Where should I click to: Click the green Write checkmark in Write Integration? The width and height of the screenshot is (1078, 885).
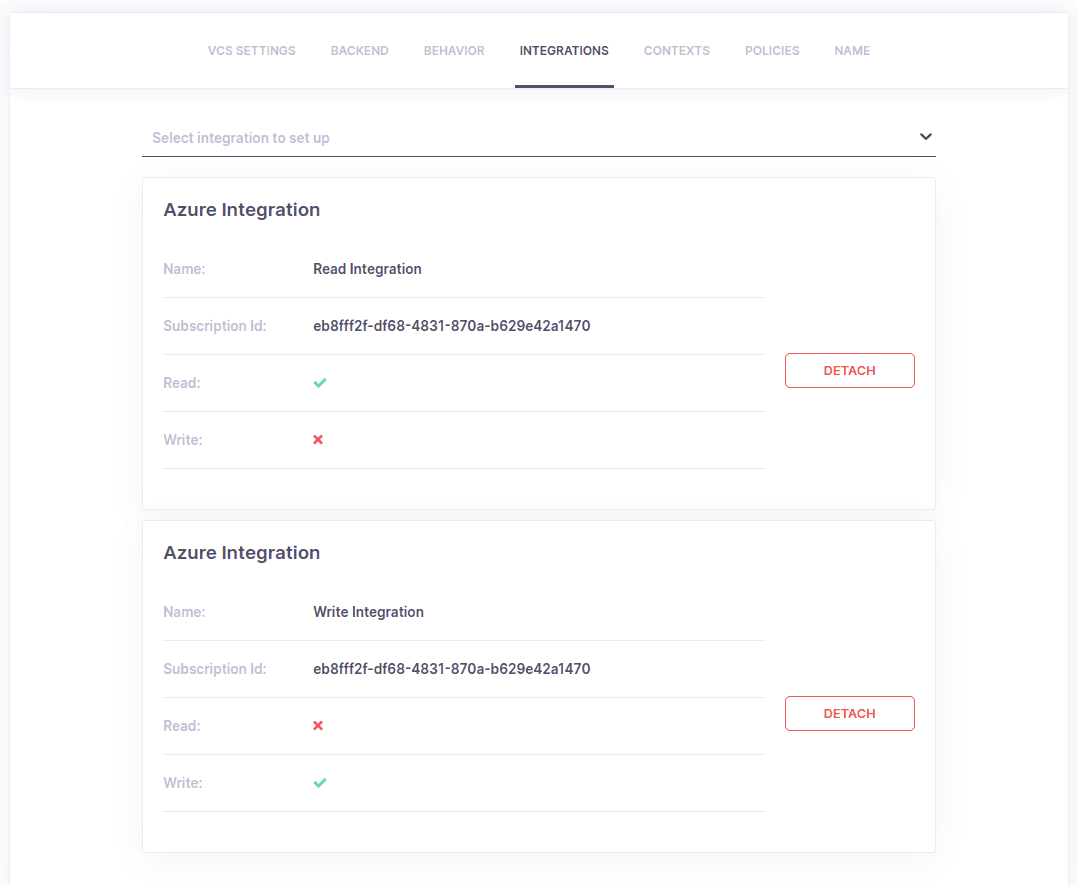tap(319, 782)
